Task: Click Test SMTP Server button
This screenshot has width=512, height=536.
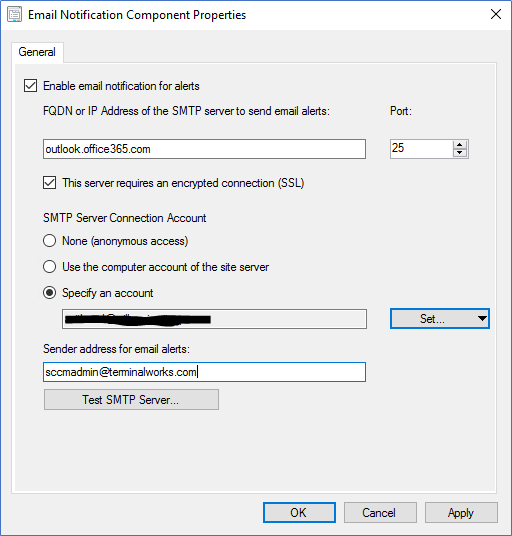Action: [131, 399]
